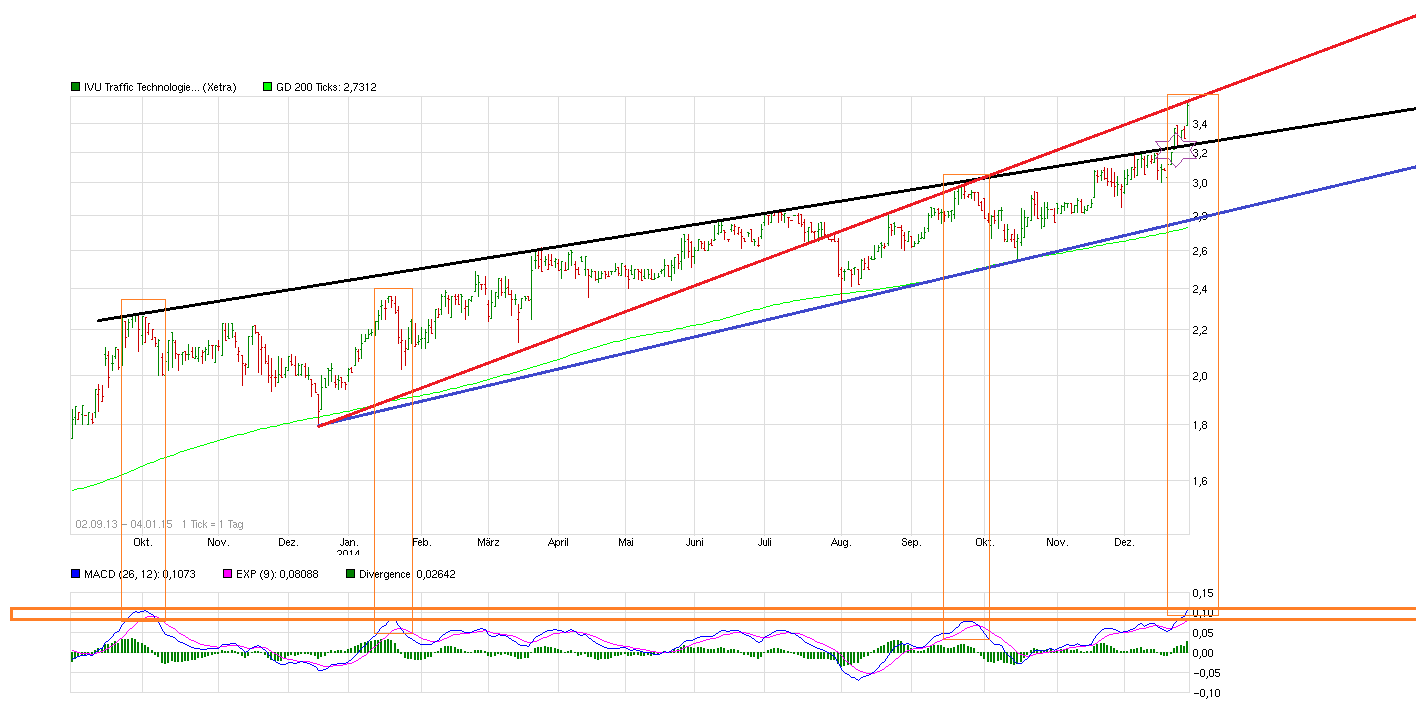Click the 2,0 price axis value
This screenshot has height=727, width=1416.
pos(1199,376)
